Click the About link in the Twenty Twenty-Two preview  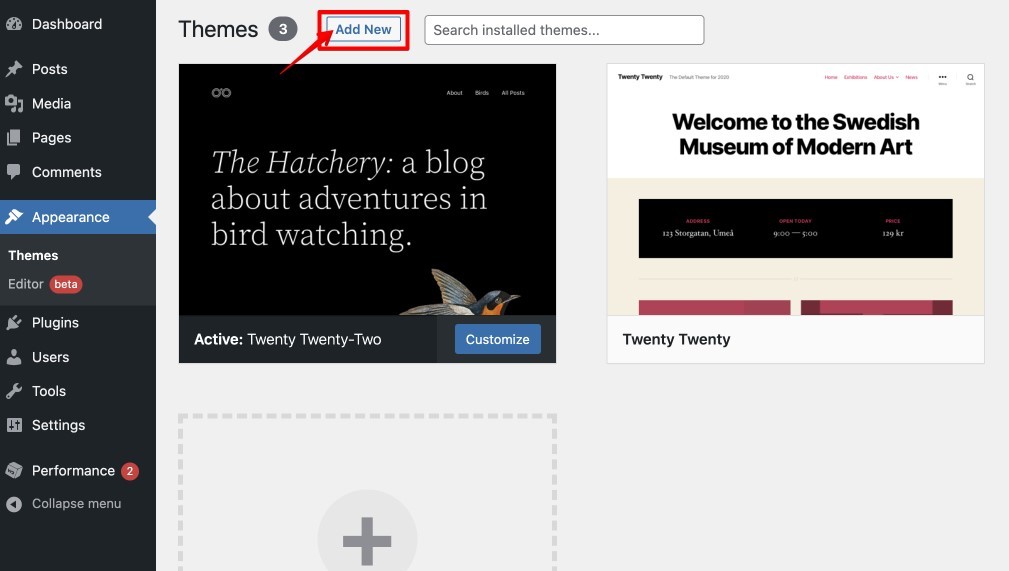454,93
